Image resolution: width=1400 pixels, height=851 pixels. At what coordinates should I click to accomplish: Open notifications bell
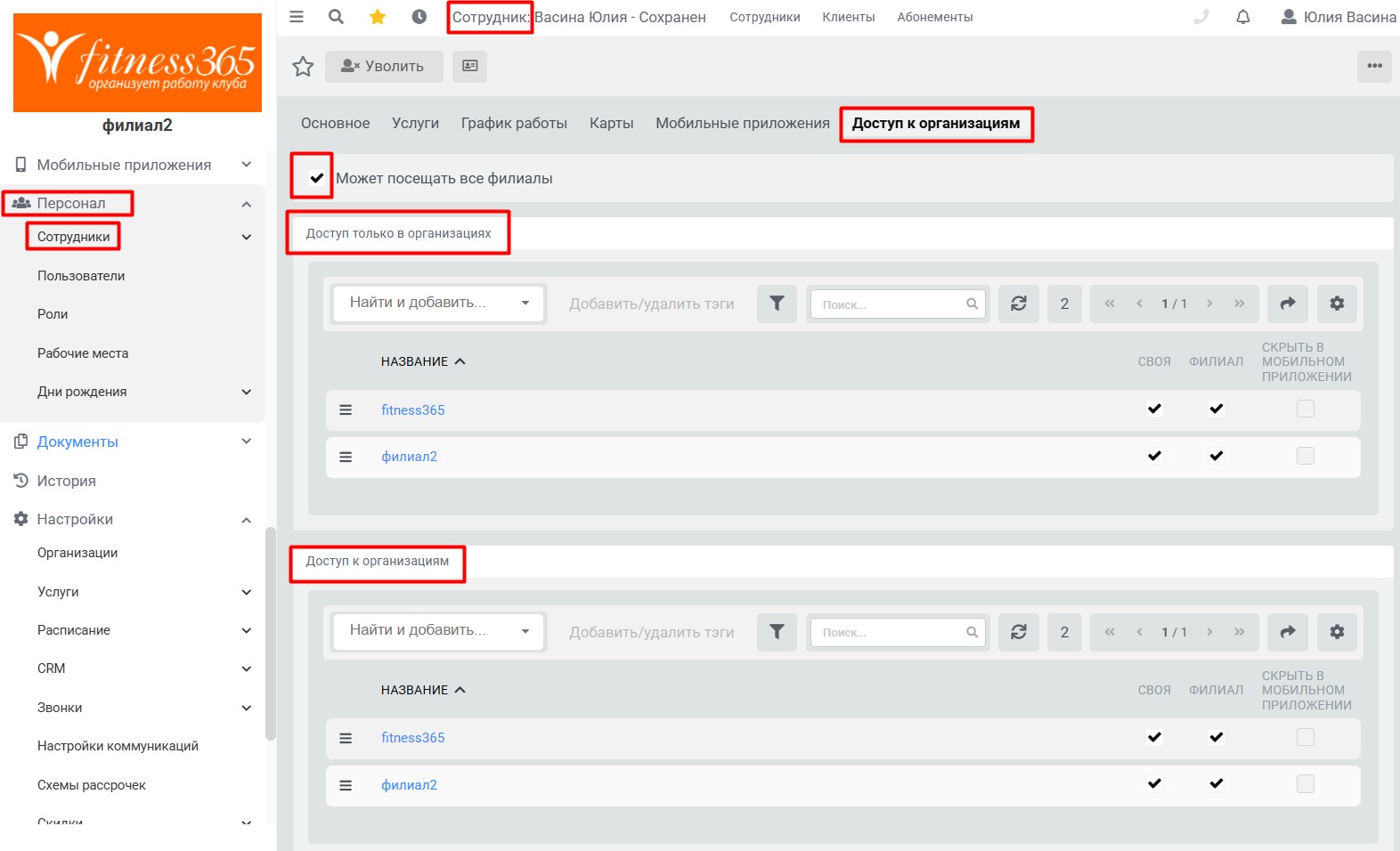[1243, 17]
